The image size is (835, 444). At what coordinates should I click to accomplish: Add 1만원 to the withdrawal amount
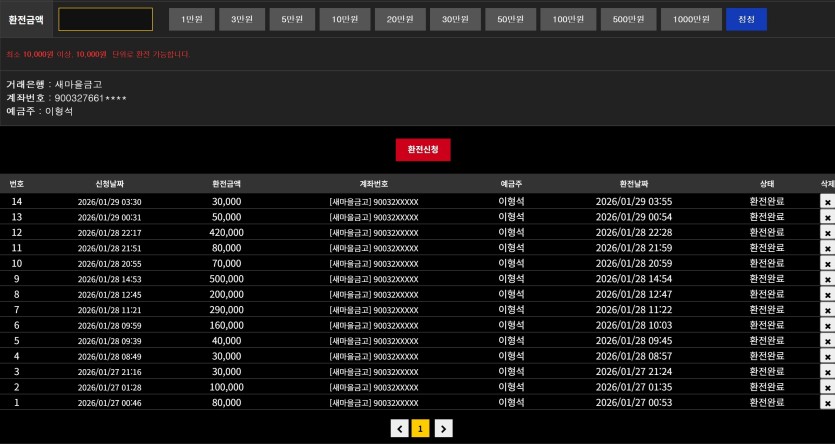[192, 19]
